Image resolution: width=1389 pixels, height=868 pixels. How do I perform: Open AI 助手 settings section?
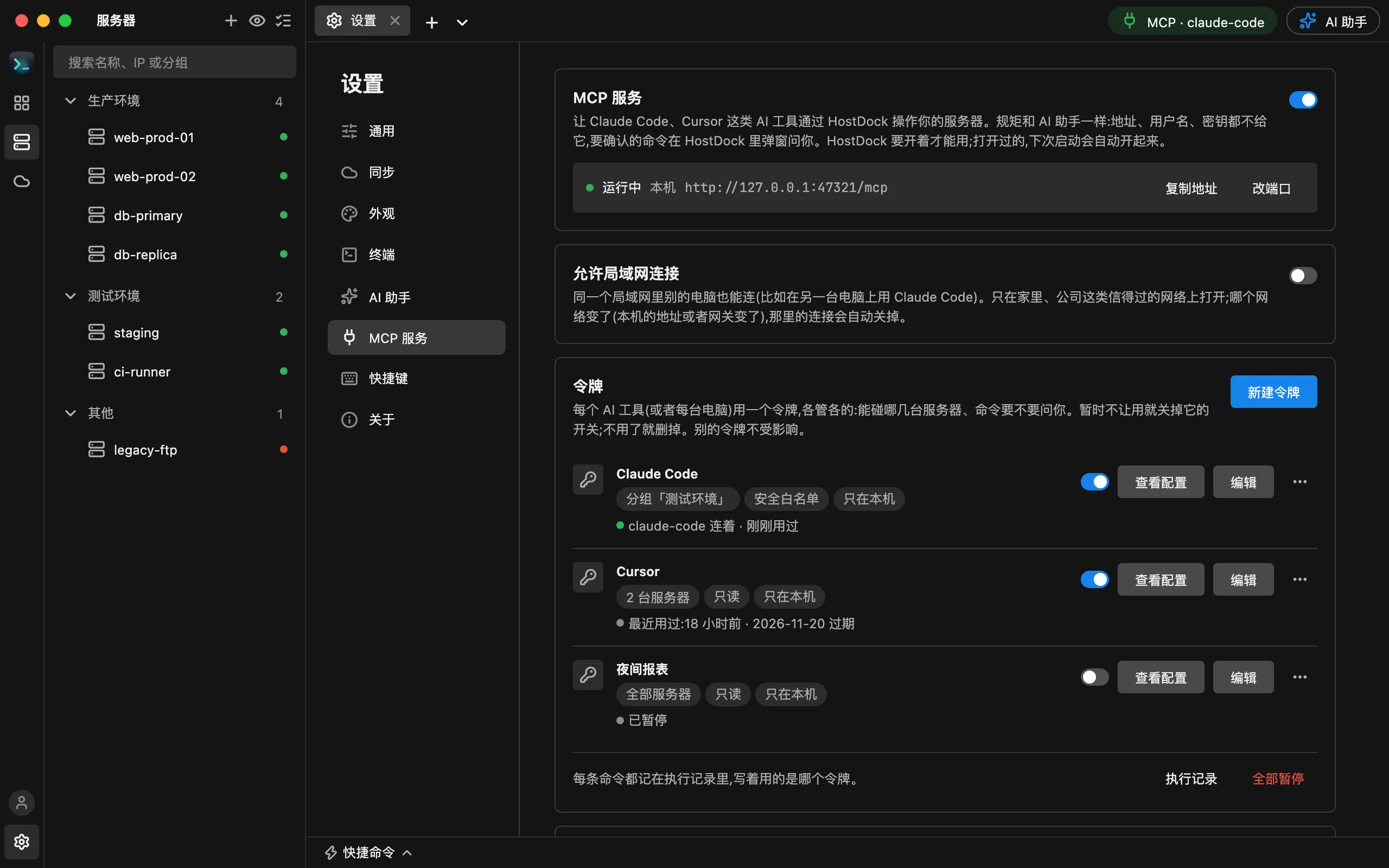pos(416,297)
